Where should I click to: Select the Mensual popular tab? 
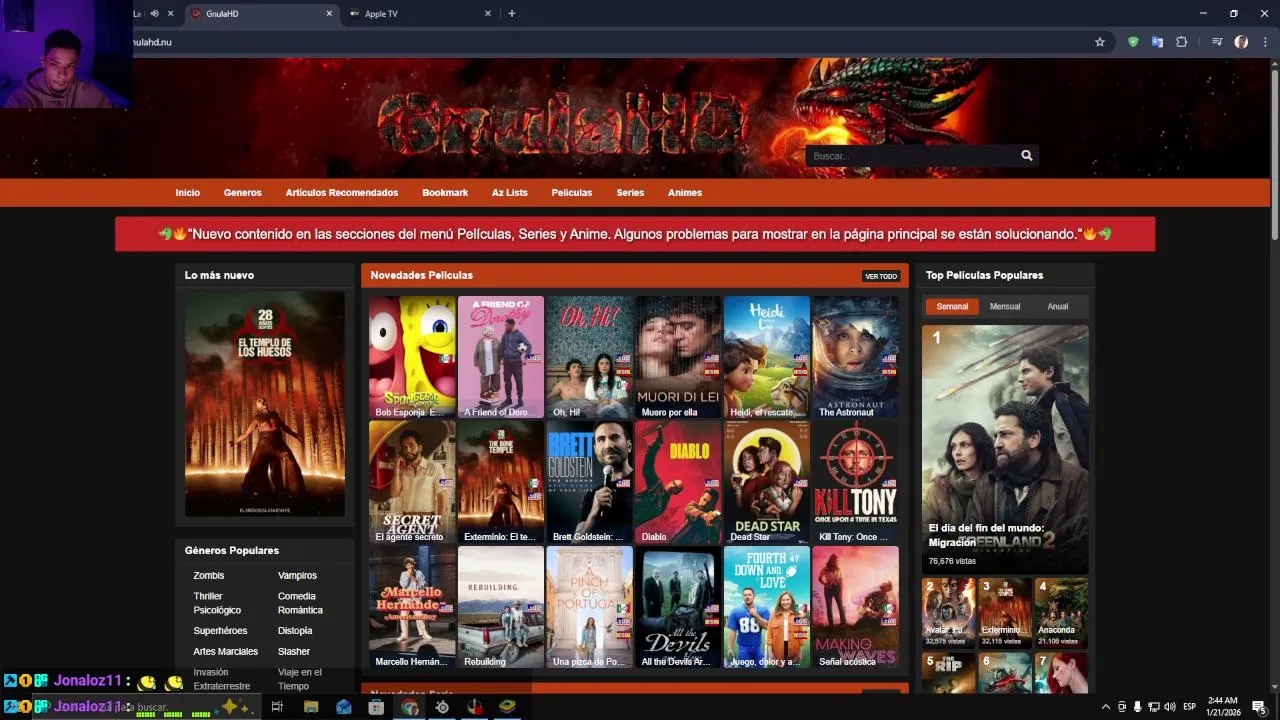[1005, 307]
